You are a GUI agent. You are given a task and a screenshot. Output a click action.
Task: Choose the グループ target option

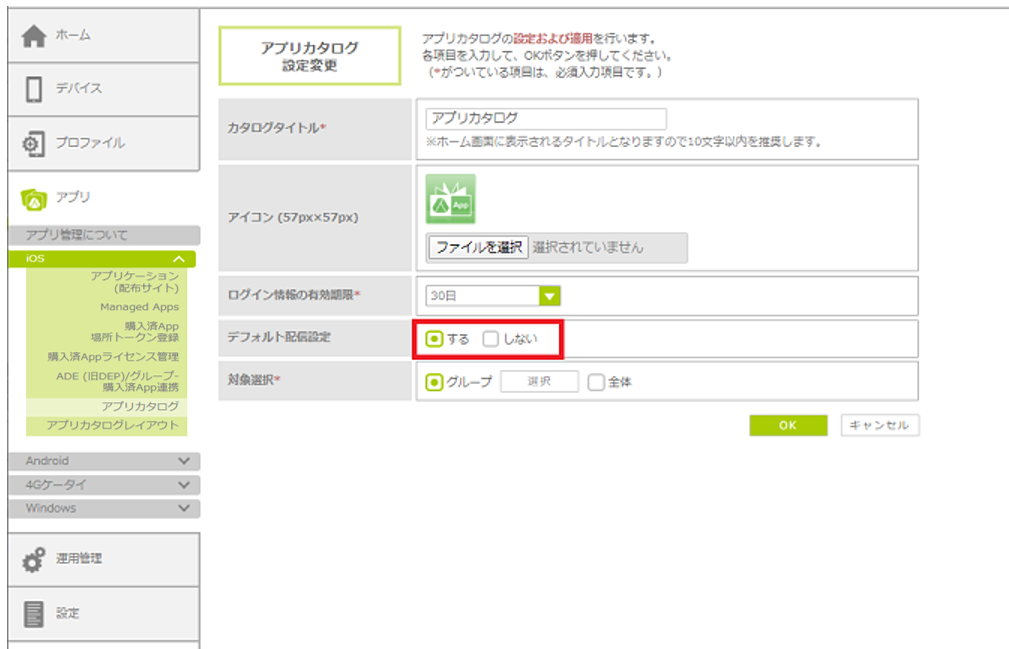pos(434,382)
